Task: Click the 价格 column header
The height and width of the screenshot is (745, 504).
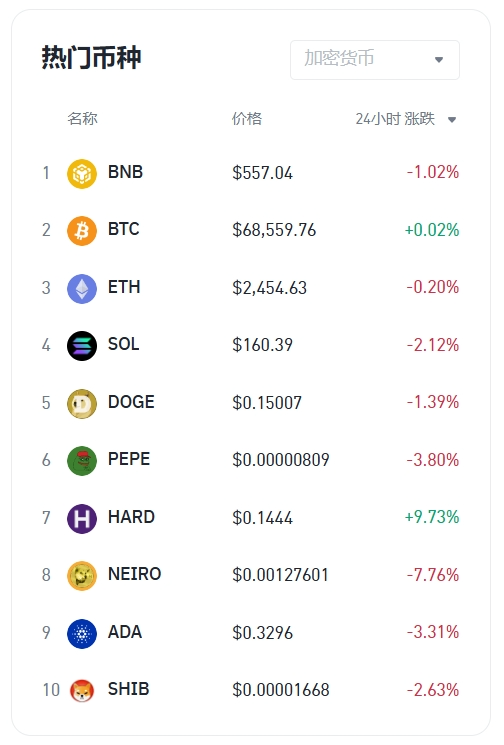Action: 247,118
